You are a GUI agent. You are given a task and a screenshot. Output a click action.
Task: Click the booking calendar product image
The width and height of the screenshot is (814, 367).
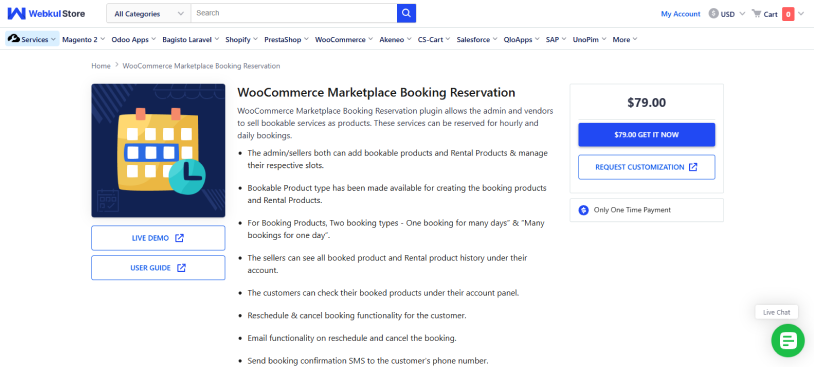coord(158,151)
